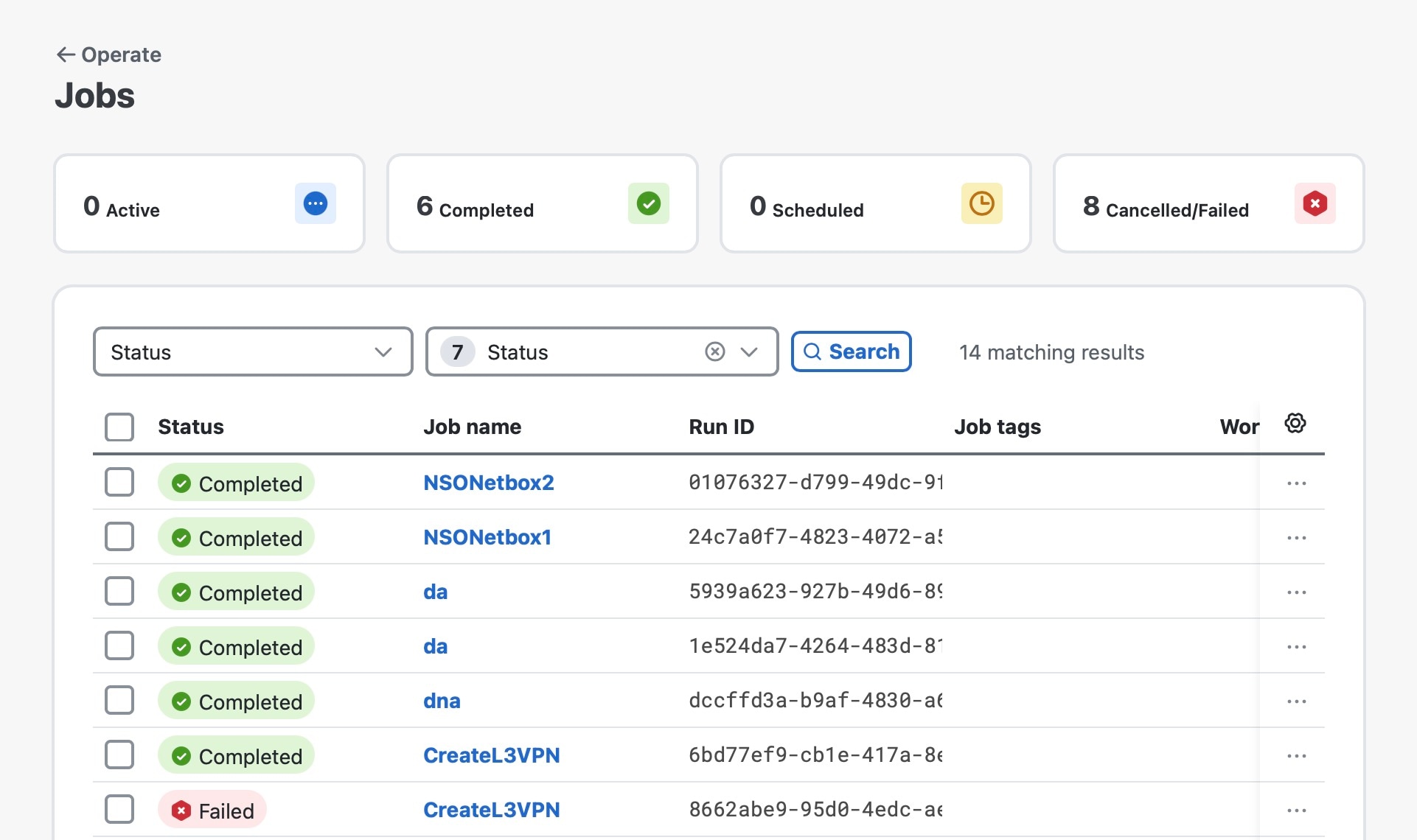Open the 0 Scheduled summary card
1417x840 pixels.
coord(876,203)
